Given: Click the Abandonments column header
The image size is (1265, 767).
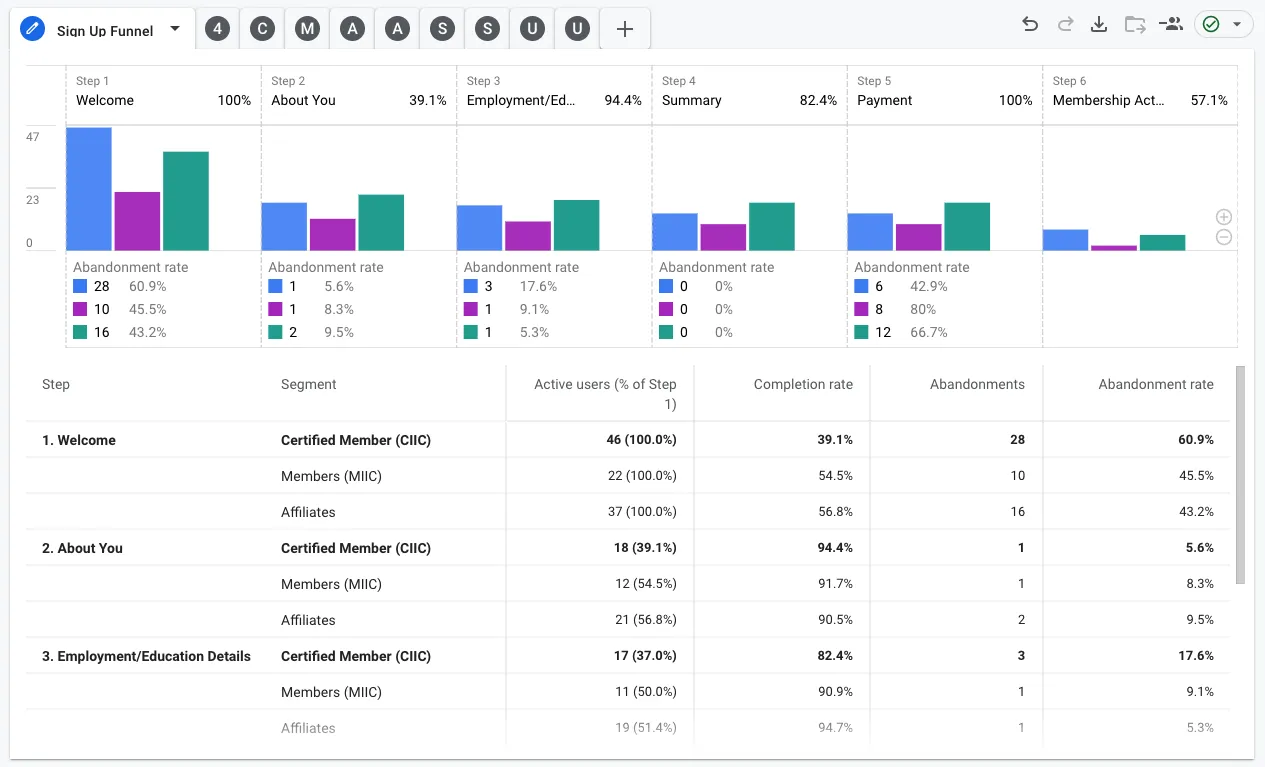Looking at the screenshot, I should pos(977,384).
